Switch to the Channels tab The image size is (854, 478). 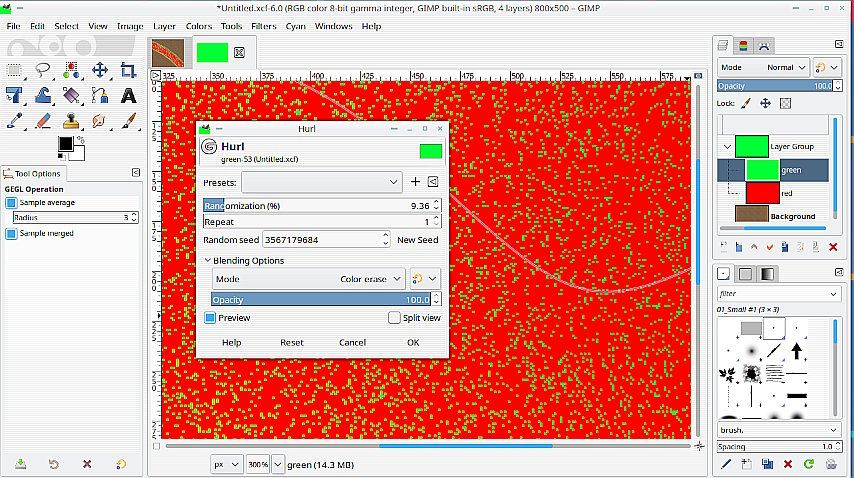pos(743,46)
